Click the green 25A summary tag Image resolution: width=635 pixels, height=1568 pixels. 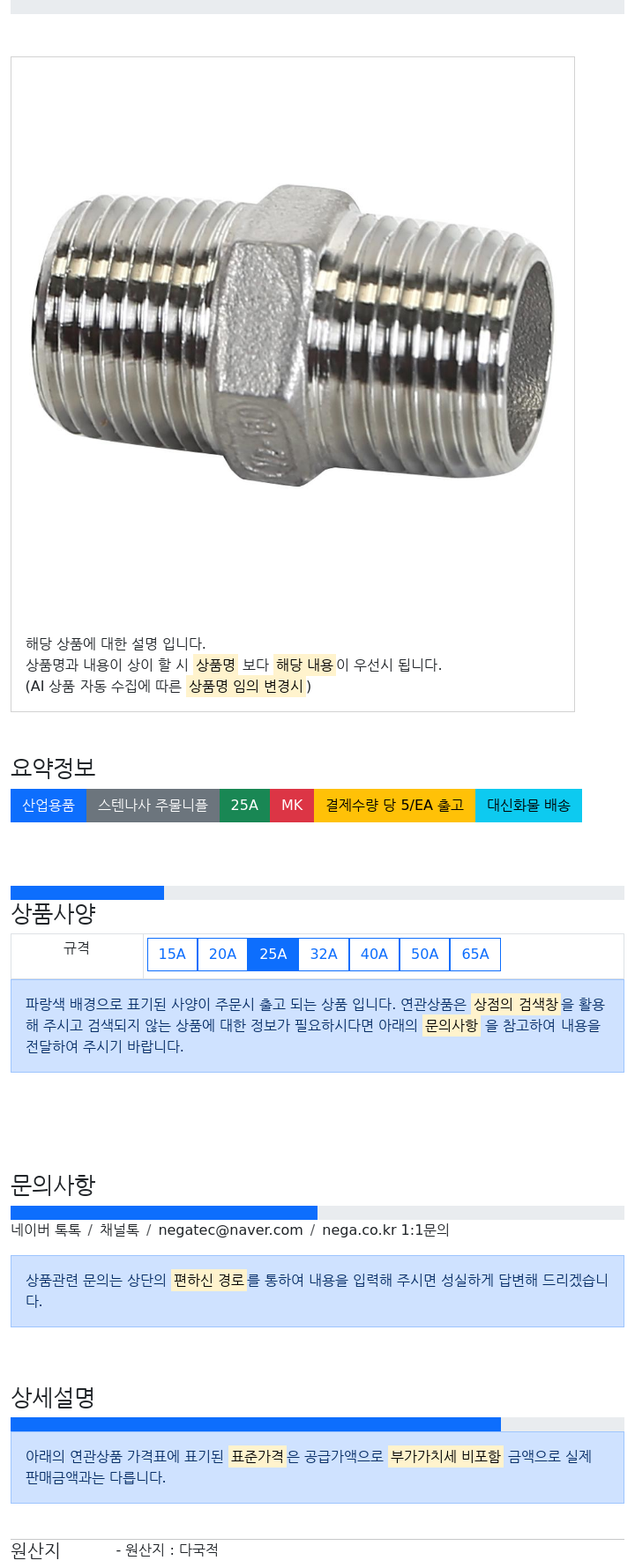coord(244,806)
